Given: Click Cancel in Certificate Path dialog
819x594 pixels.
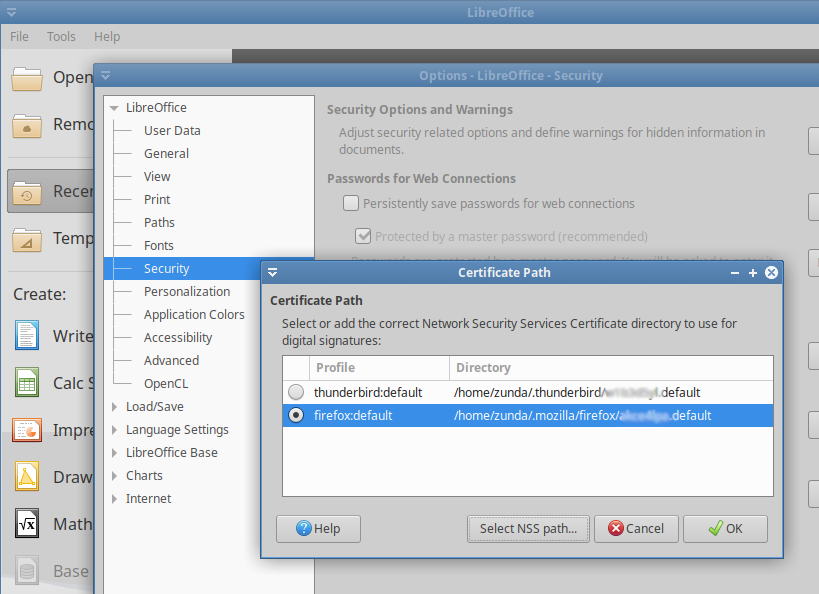Looking at the screenshot, I should [636, 529].
